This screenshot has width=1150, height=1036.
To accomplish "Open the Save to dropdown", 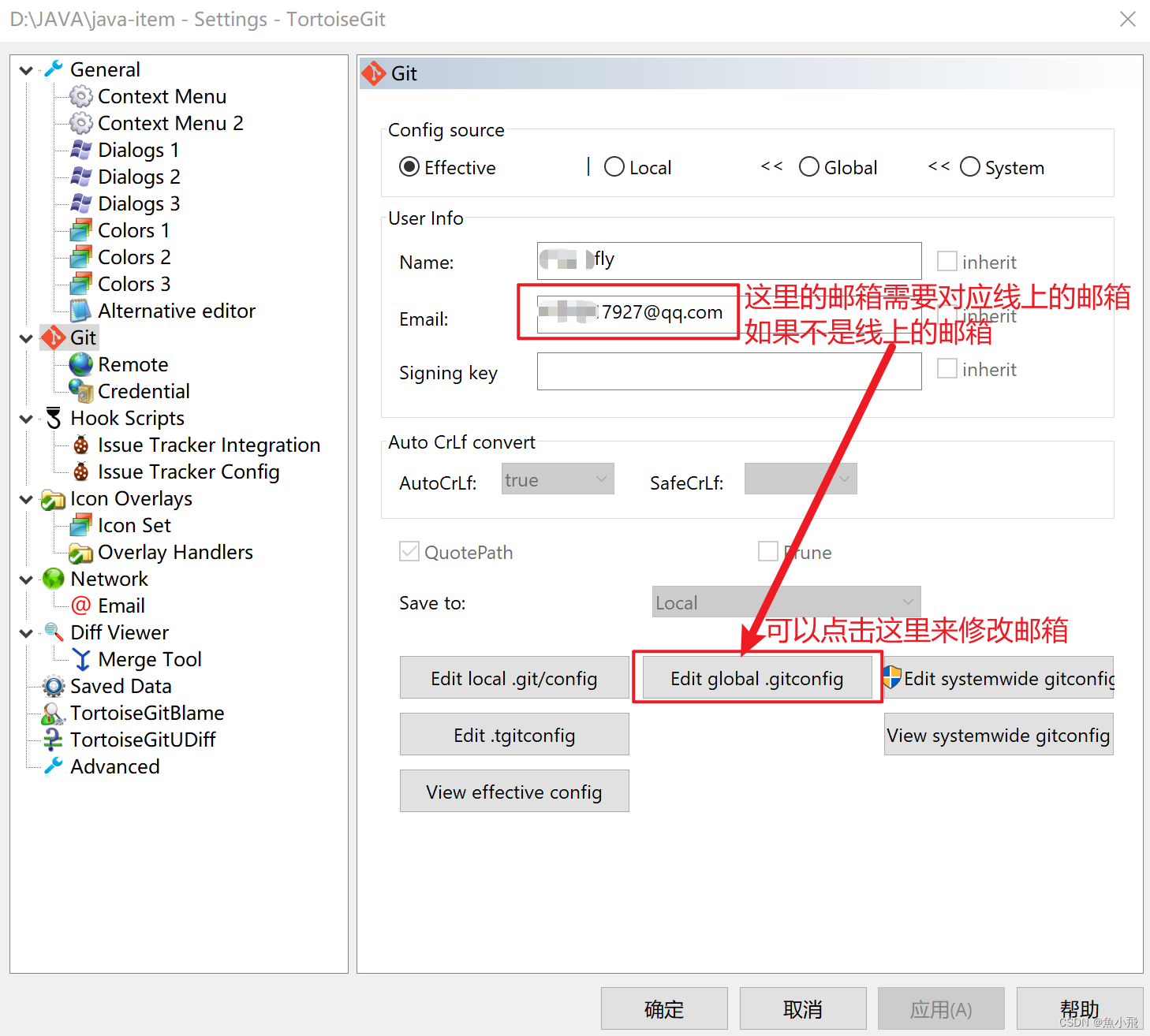I will 786,602.
